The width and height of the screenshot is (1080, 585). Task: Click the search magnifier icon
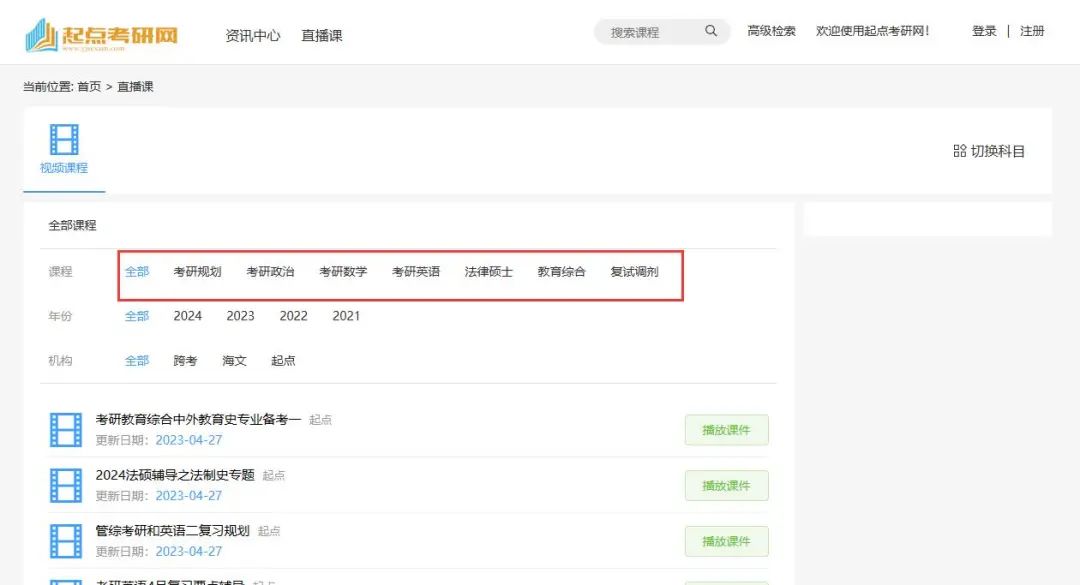[x=711, y=31]
